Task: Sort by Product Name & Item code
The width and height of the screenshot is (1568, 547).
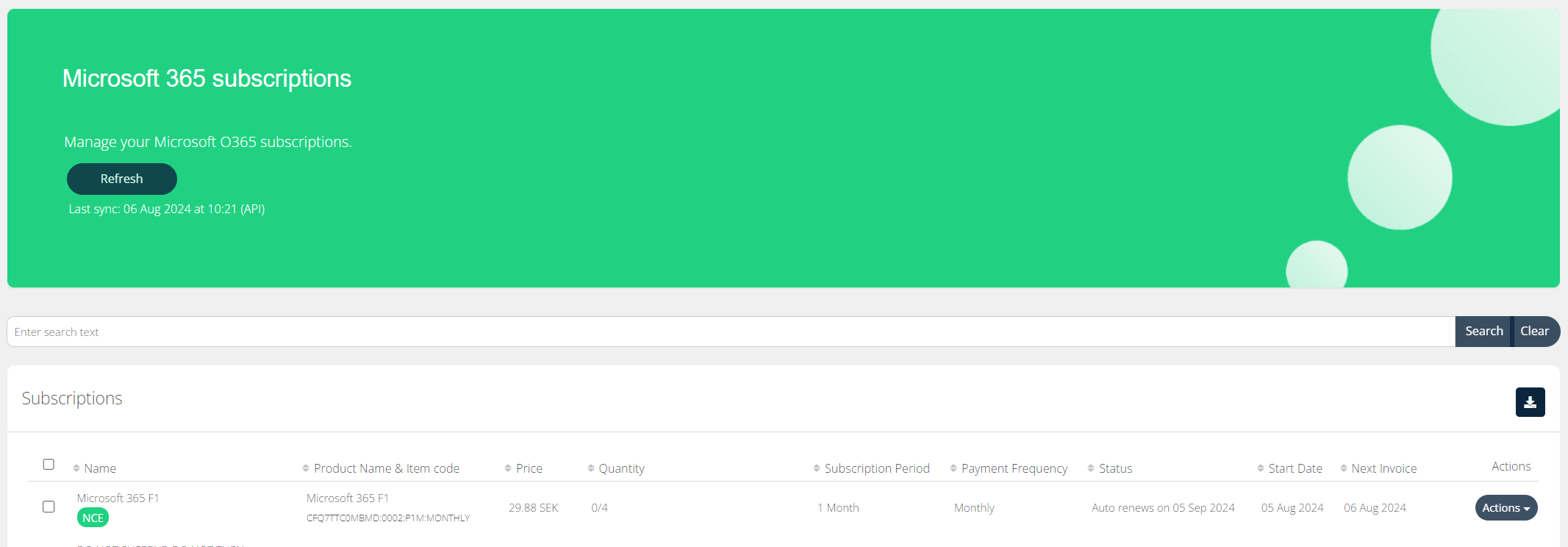Action: tap(306, 468)
